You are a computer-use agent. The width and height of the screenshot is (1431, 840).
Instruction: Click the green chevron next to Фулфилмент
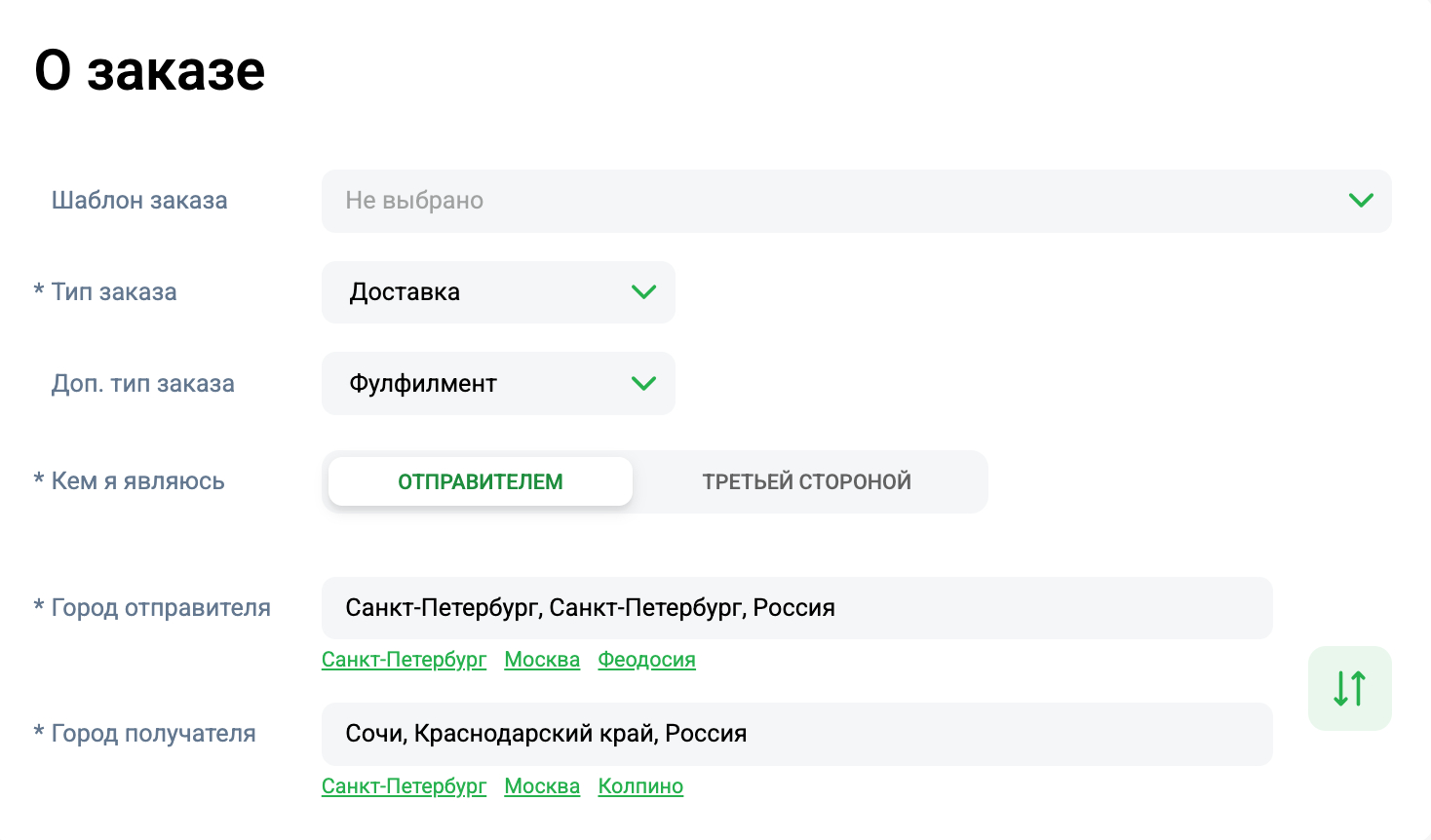[x=643, y=384]
